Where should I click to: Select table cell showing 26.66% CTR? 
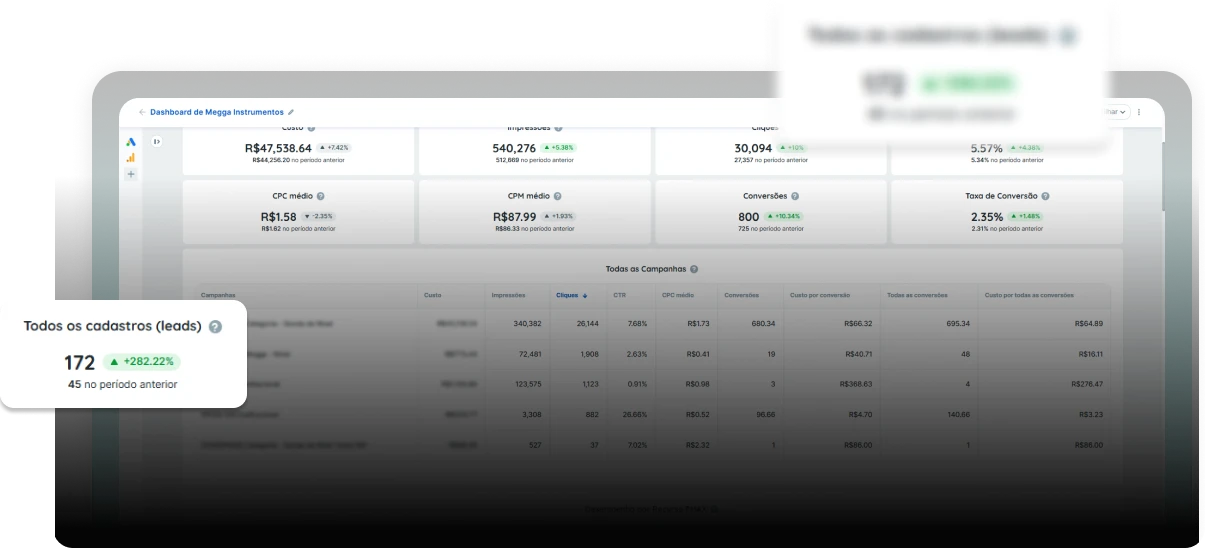635,414
